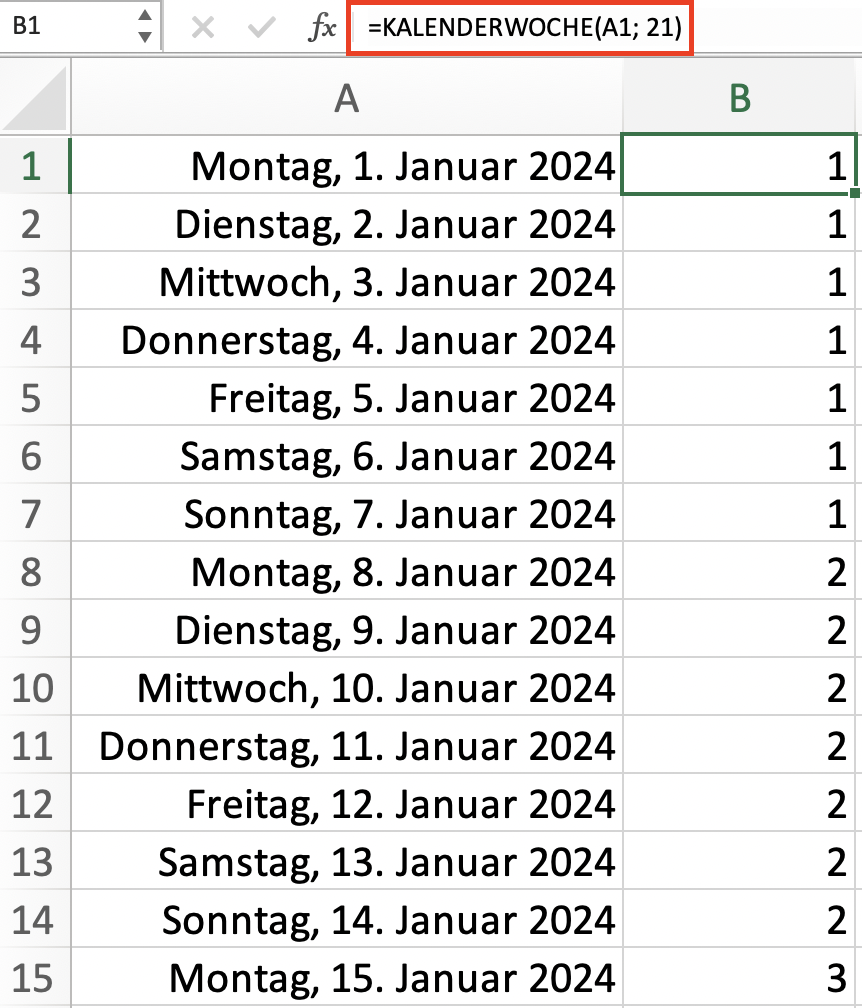
Task: Click the KALENDERWOCHE formula in formula bar
Action: click(525, 27)
